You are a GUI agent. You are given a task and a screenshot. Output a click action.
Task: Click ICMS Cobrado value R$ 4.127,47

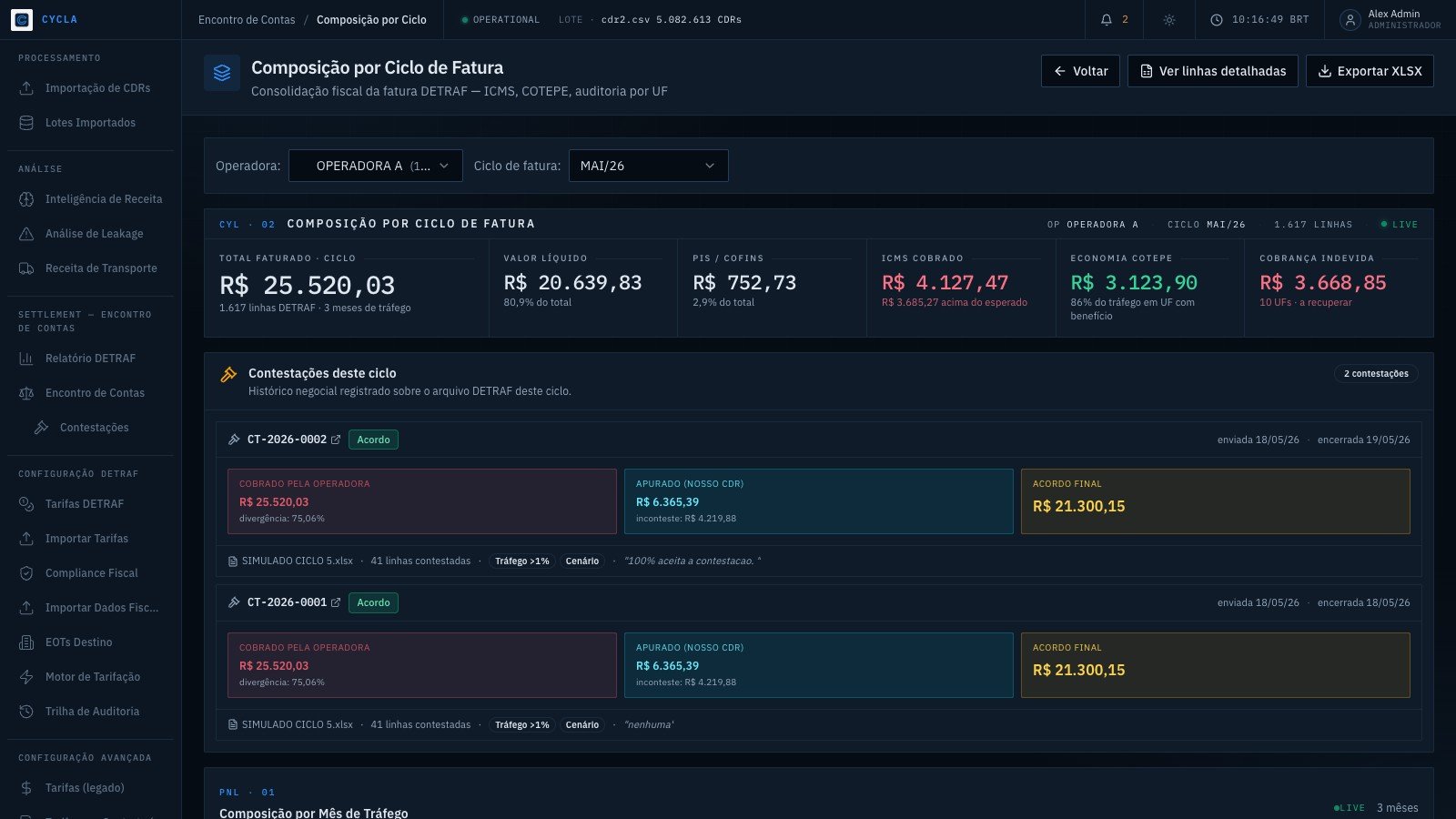(x=945, y=283)
